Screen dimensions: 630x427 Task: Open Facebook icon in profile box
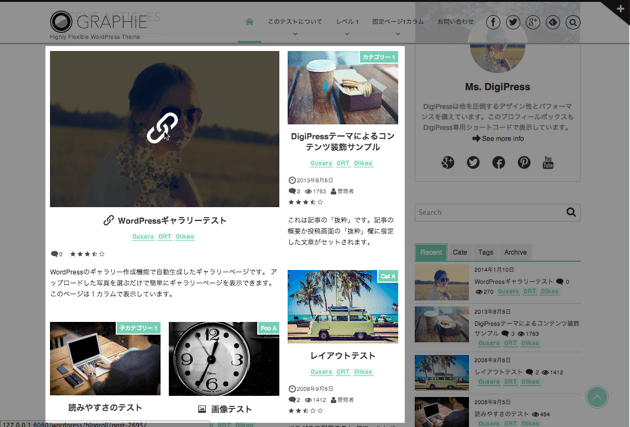click(x=499, y=162)
